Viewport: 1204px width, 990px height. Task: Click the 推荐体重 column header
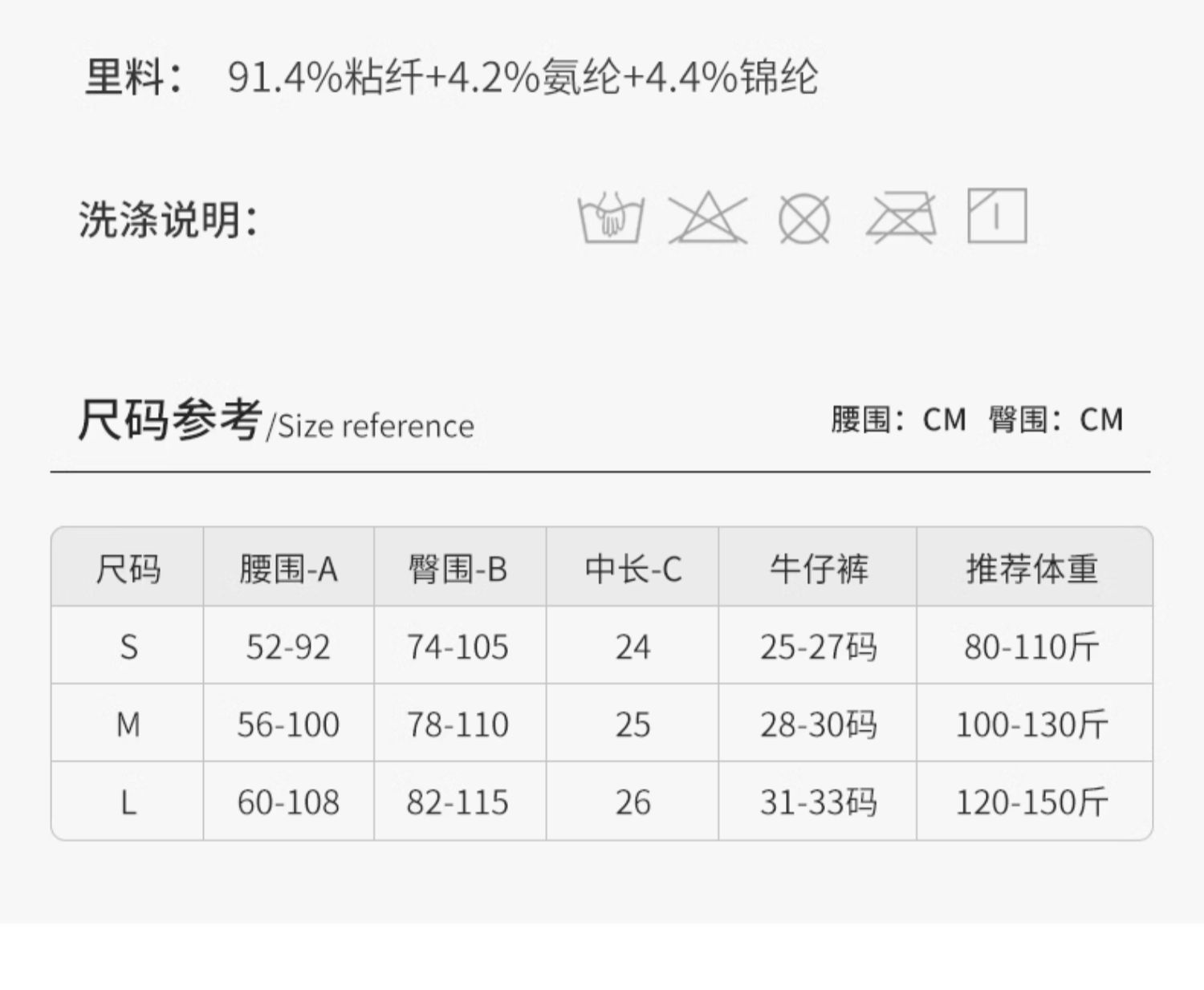pos(1032,569)
